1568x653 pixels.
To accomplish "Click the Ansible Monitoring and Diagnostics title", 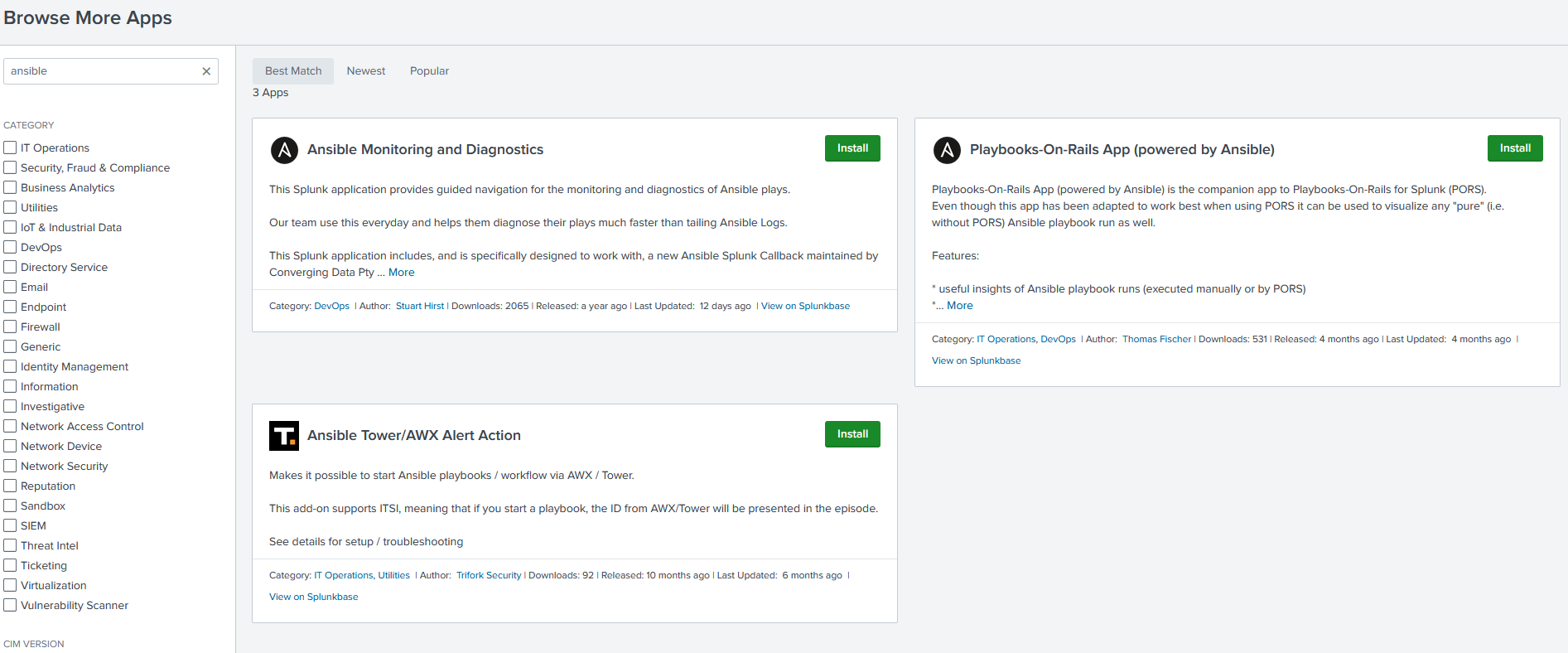I will [x=425, y=150].
